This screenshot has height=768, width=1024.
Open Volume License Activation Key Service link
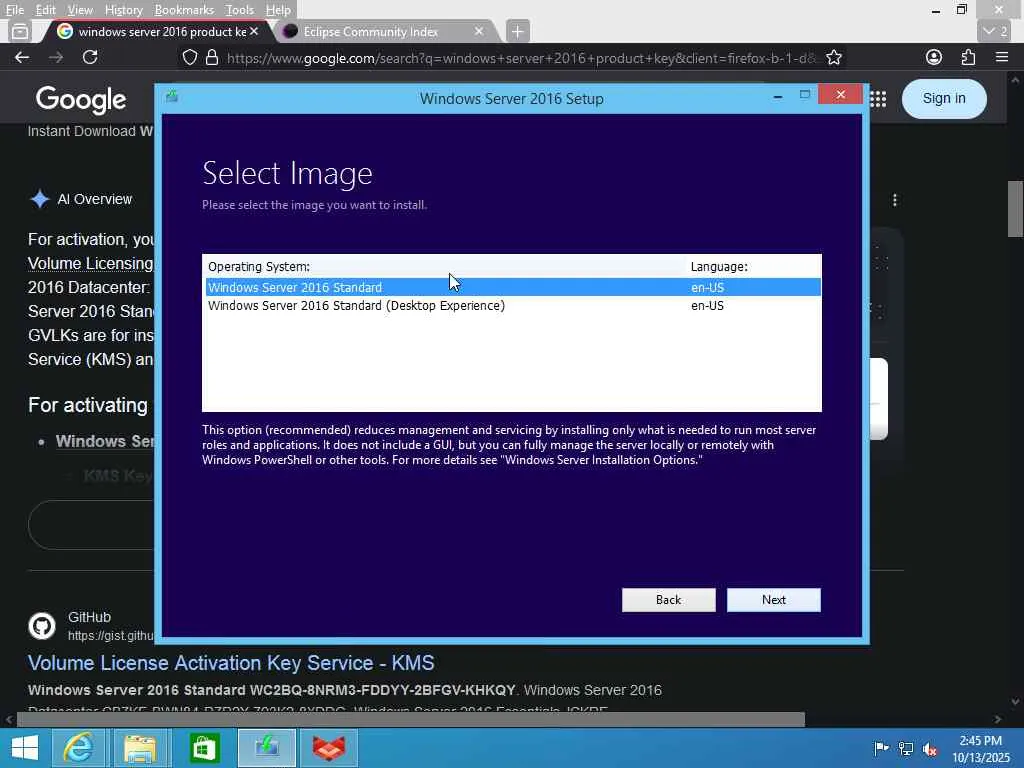point(231,663)
